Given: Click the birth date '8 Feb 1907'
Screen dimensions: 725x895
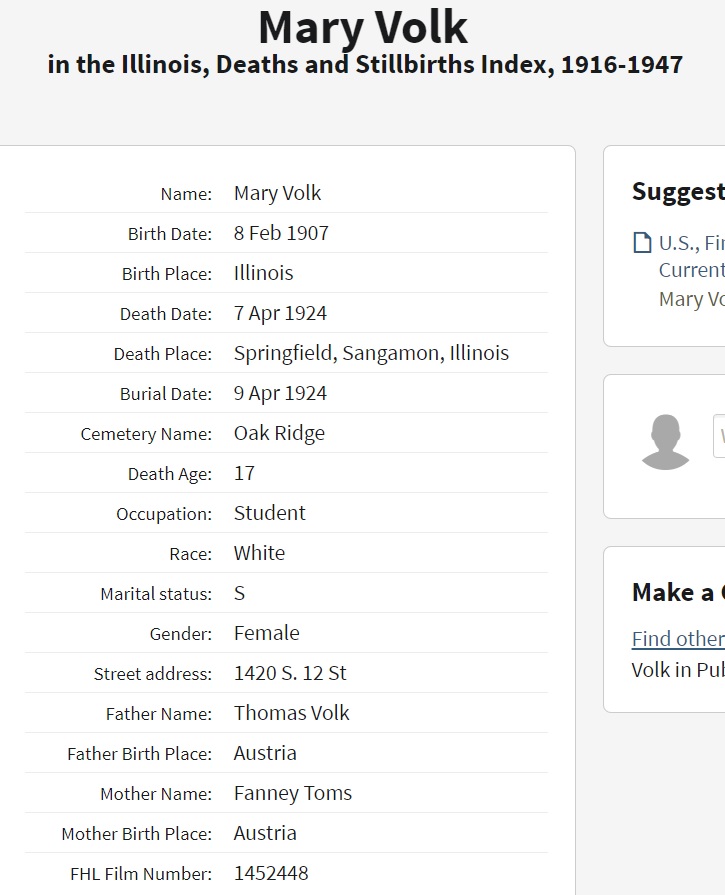Looking at the screenshot, I should tap(281, 233).
